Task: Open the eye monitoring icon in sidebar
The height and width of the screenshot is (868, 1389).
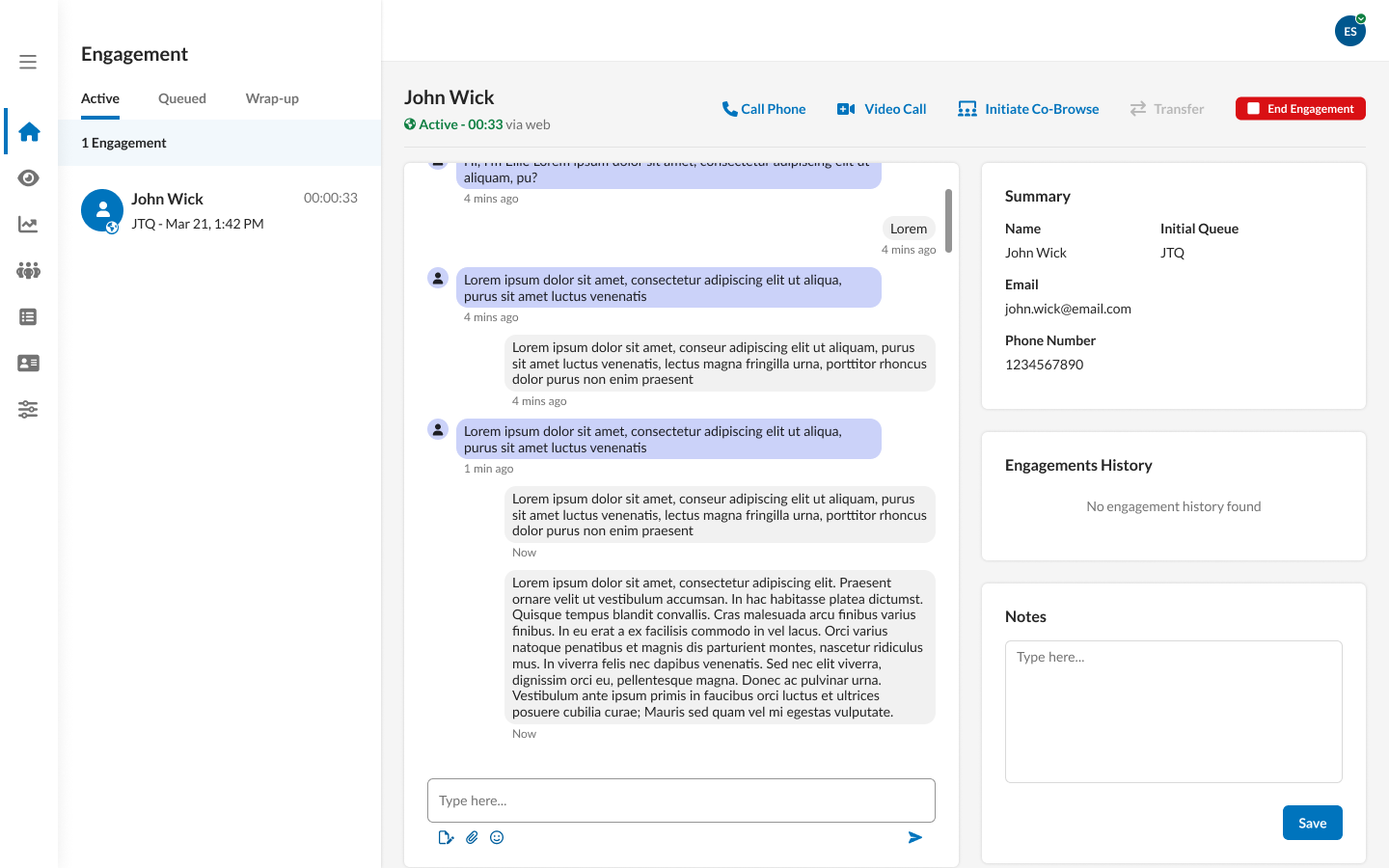Action: click(x=28, y=177)
